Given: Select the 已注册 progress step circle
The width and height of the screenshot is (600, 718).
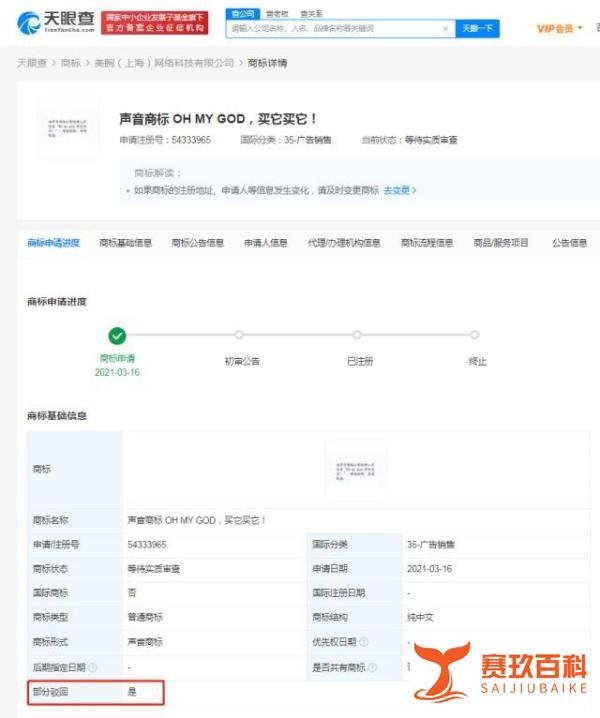Looking at the screenshot, I should coord(357,335).
